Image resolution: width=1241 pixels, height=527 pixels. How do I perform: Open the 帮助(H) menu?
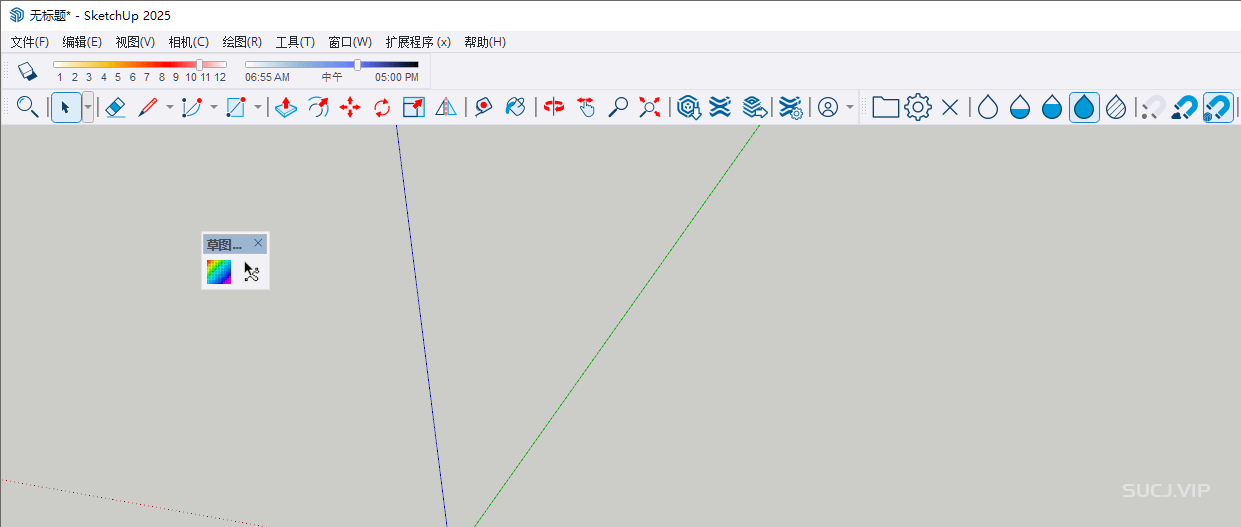pyautogui.click(x=485, y=42)
